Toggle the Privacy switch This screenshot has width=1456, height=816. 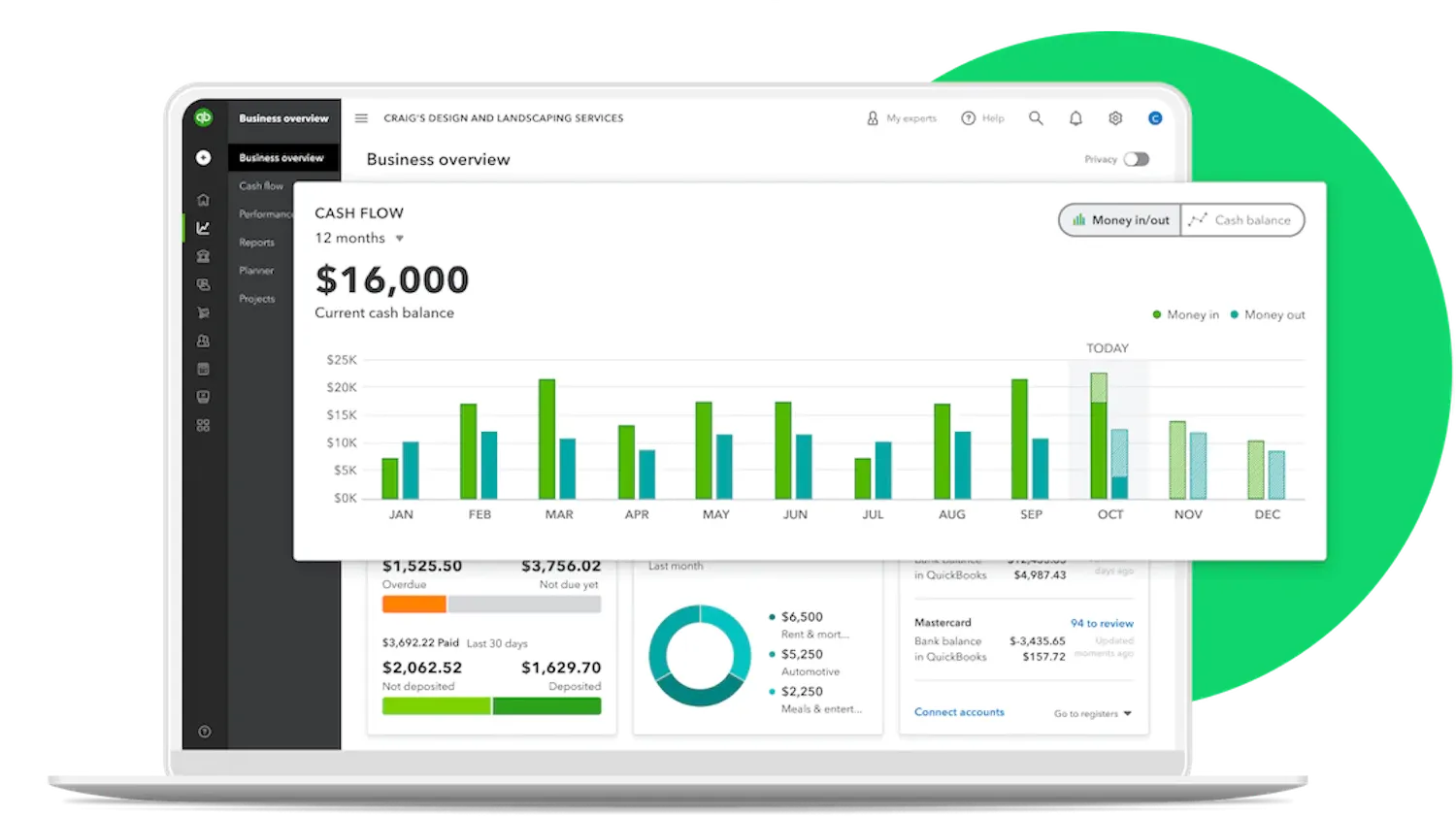pyautogui.click(x=1137, y=159)
